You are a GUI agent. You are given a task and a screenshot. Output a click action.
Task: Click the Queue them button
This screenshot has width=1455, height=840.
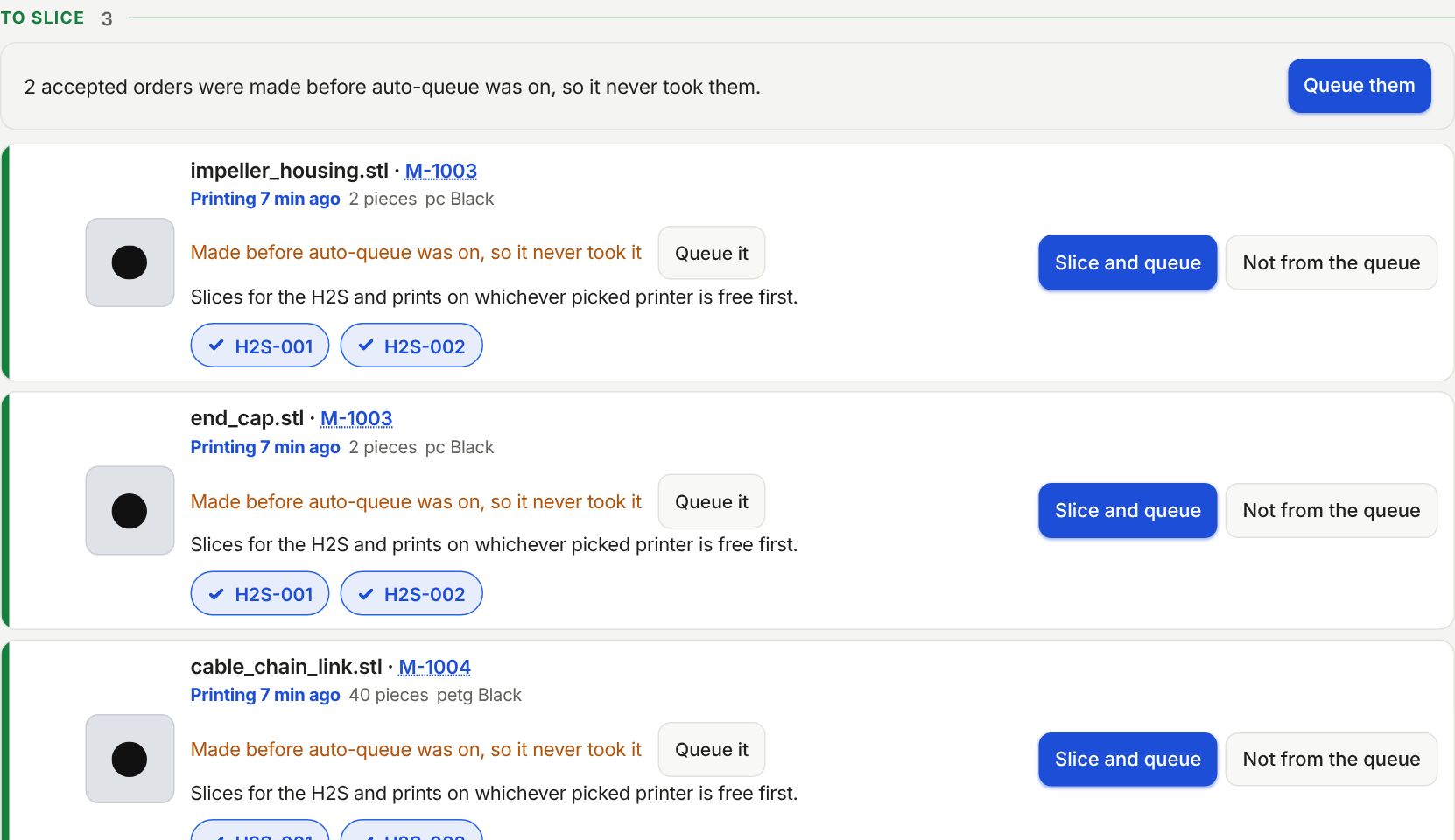pyautogui.click(x=1359, y=86)
